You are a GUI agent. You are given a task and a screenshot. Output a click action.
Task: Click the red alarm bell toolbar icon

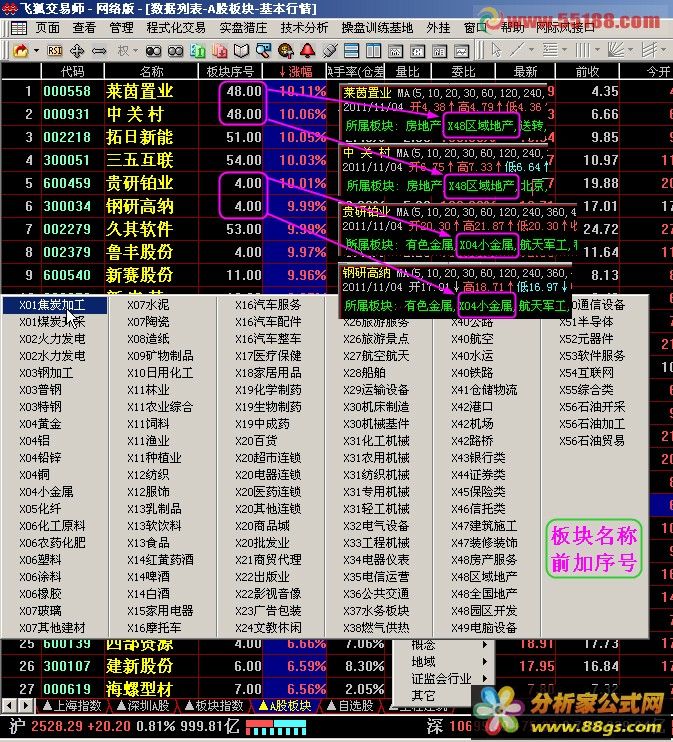(x=308, y=50)
